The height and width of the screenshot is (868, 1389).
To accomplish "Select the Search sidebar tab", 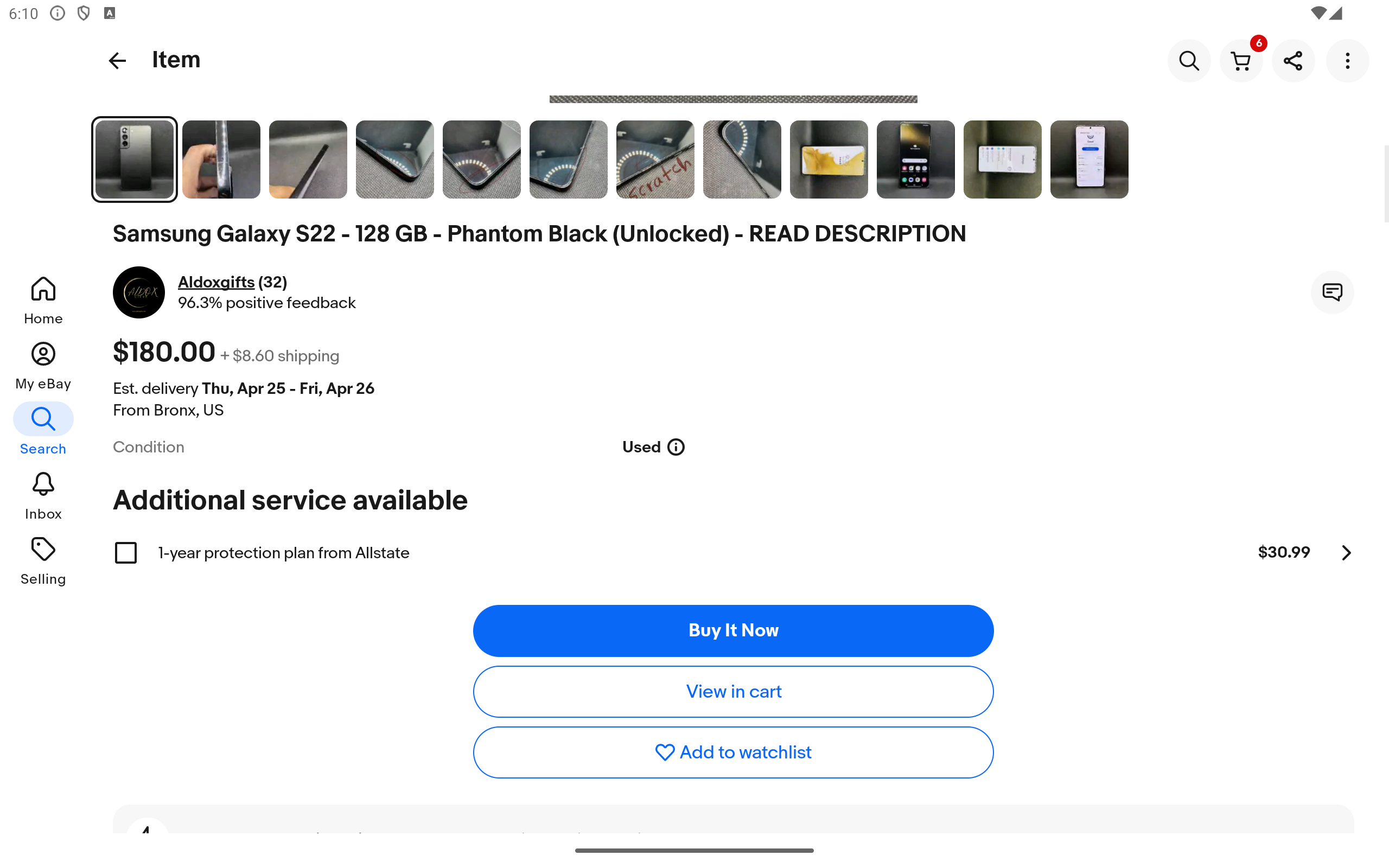I will 43,430.
